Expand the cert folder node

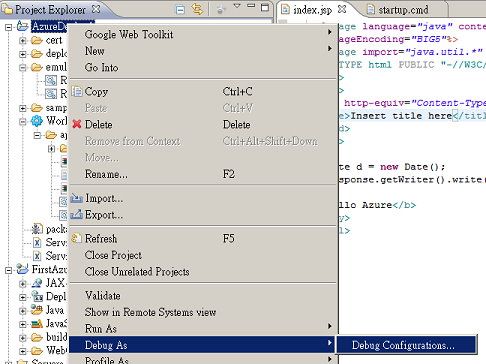tap(23, 41)
